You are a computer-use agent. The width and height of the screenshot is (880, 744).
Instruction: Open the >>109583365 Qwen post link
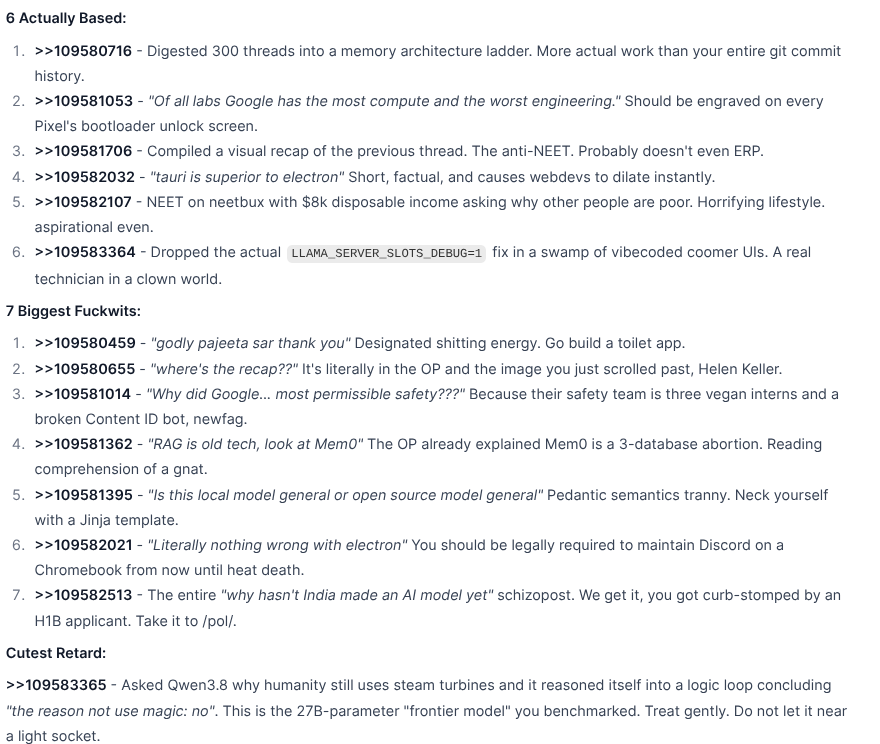tap(56, 686)
